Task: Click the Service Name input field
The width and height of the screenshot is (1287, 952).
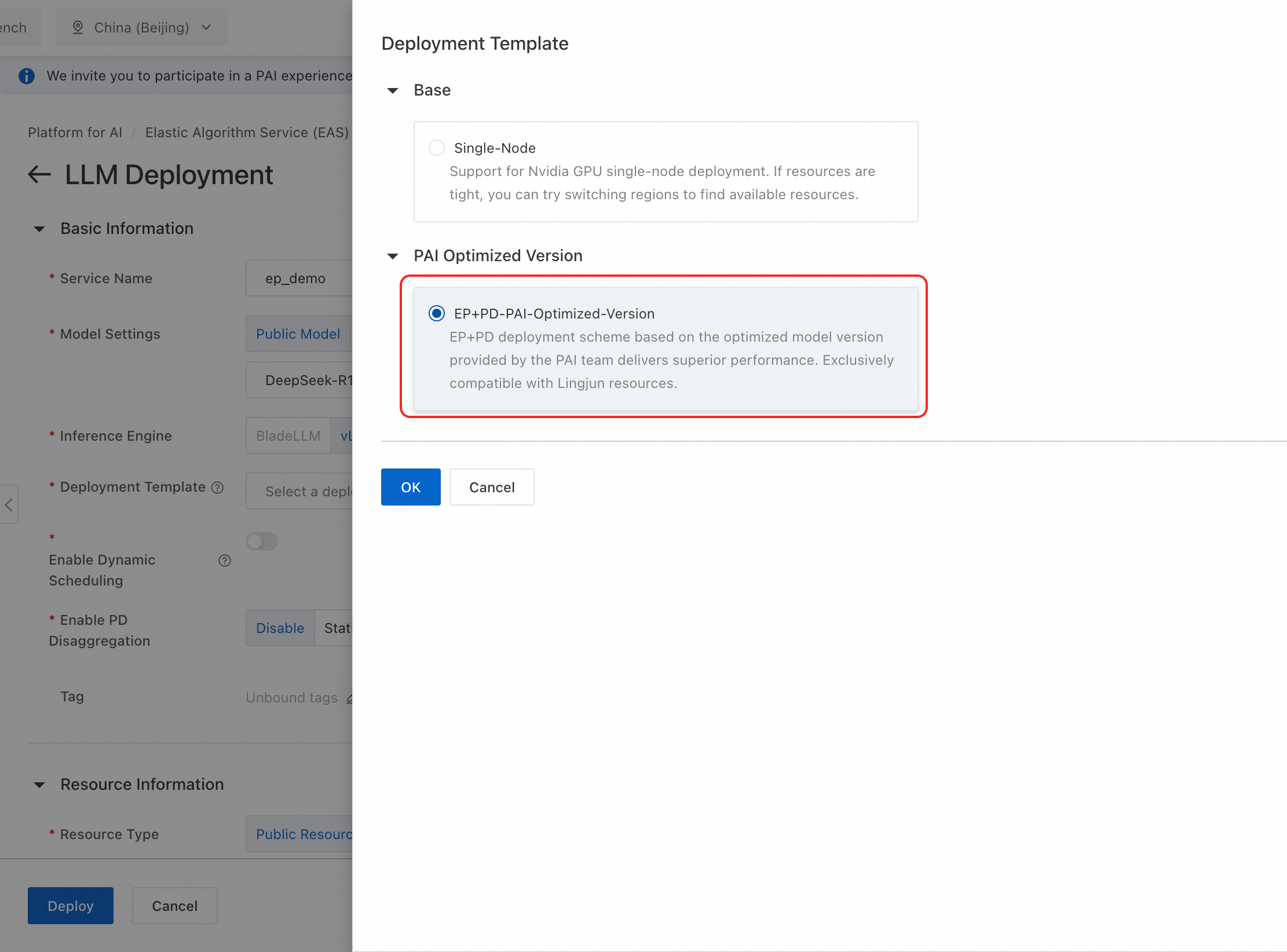Action: (x=298, y=279)
